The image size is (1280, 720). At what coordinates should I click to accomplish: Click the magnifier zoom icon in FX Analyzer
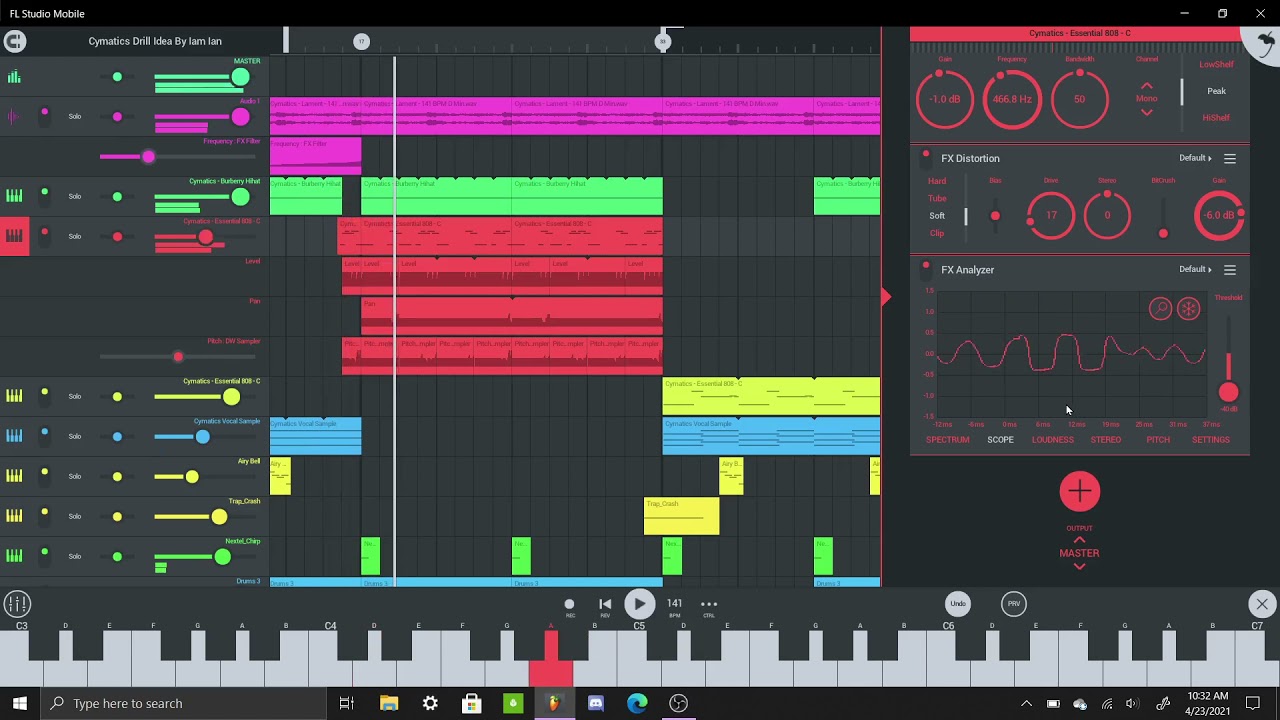[1160, 309]
